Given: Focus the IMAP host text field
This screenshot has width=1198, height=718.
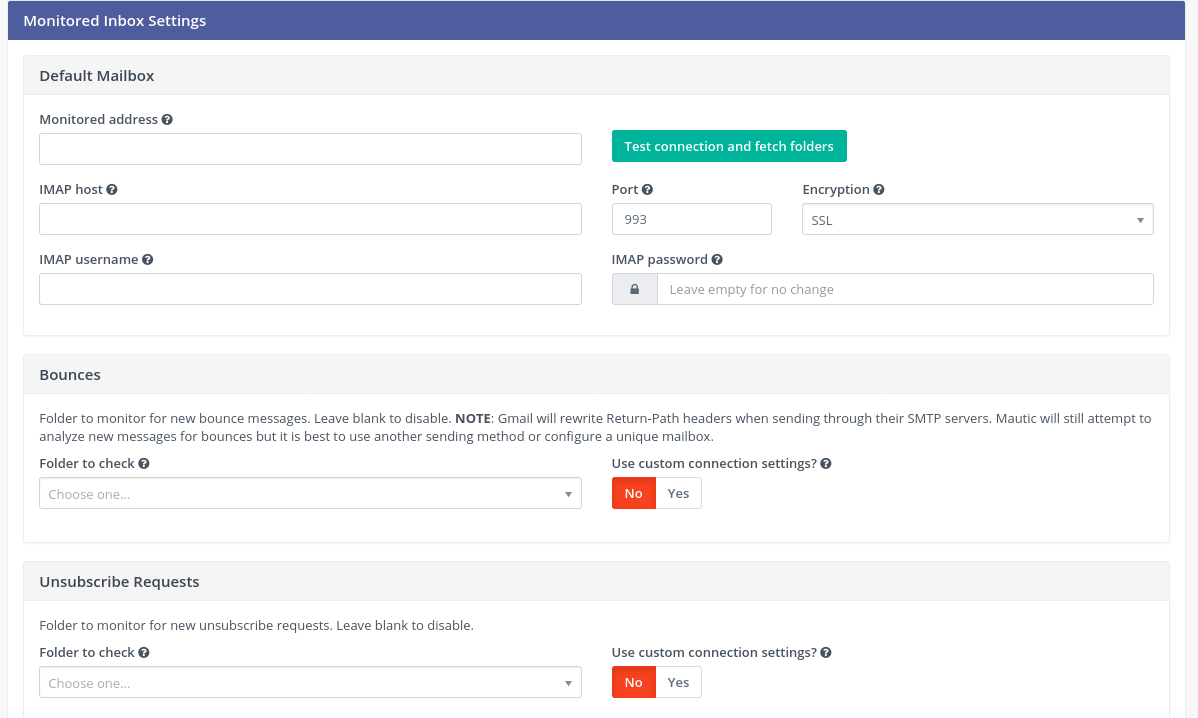Looking at the screenshot, I should pyautogui.click(x=310, y=219).
